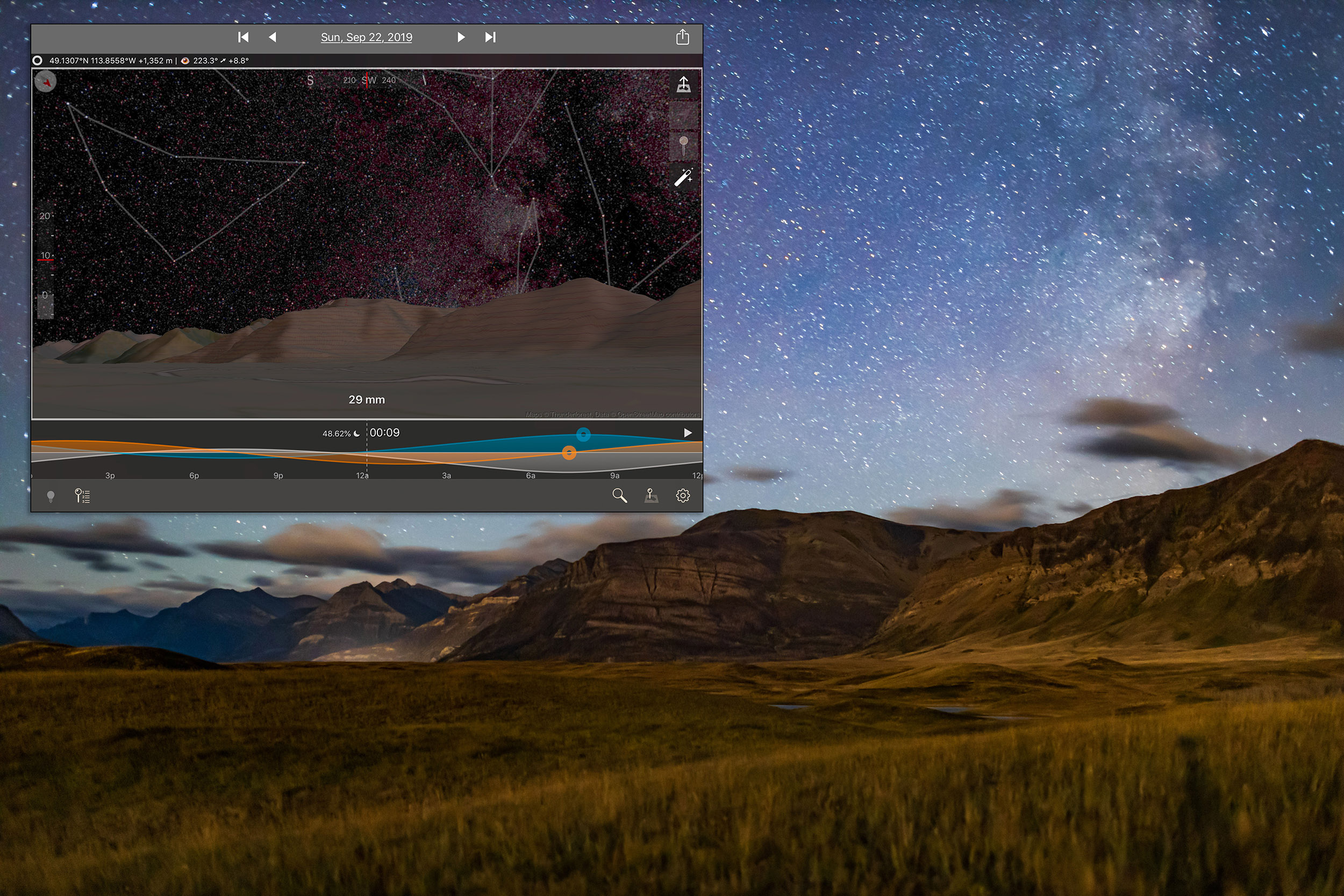Play the timeline animation
The width and height of the screenshot is (1344, 896).
(x=688, y=433)
